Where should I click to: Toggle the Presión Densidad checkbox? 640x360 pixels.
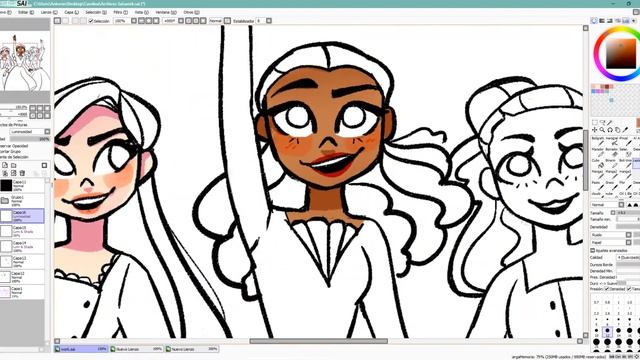[607, 289]
